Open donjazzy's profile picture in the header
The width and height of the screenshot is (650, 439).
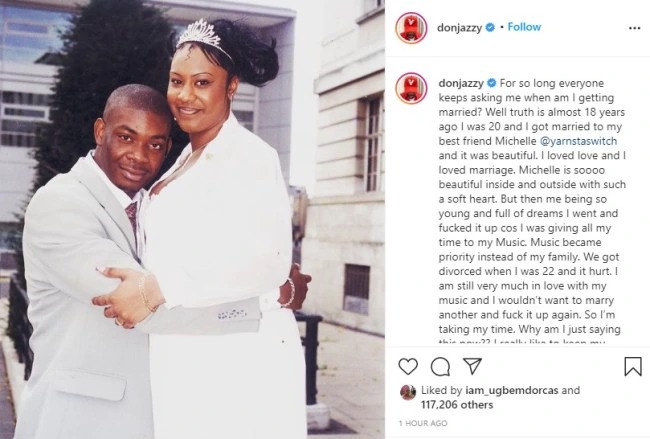pos(411,28)
